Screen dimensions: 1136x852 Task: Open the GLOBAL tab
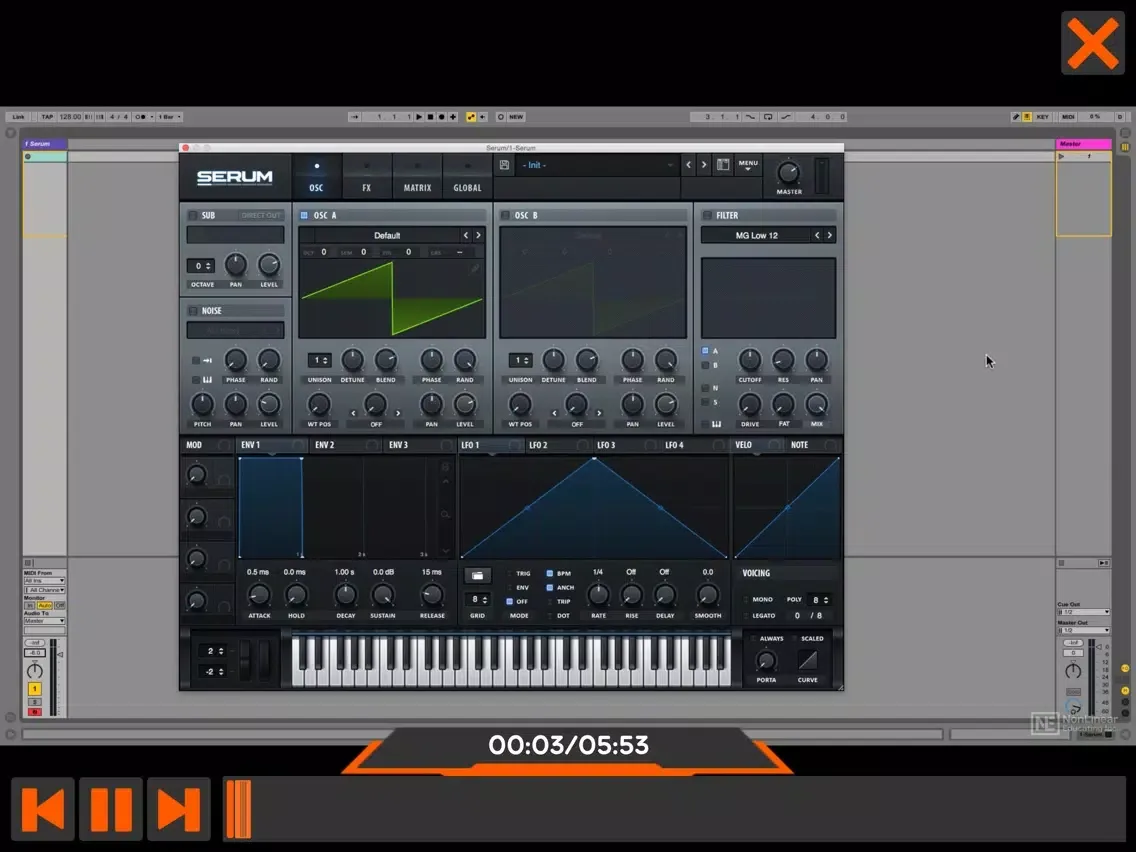pyautogui.click(x=467, y=177)
